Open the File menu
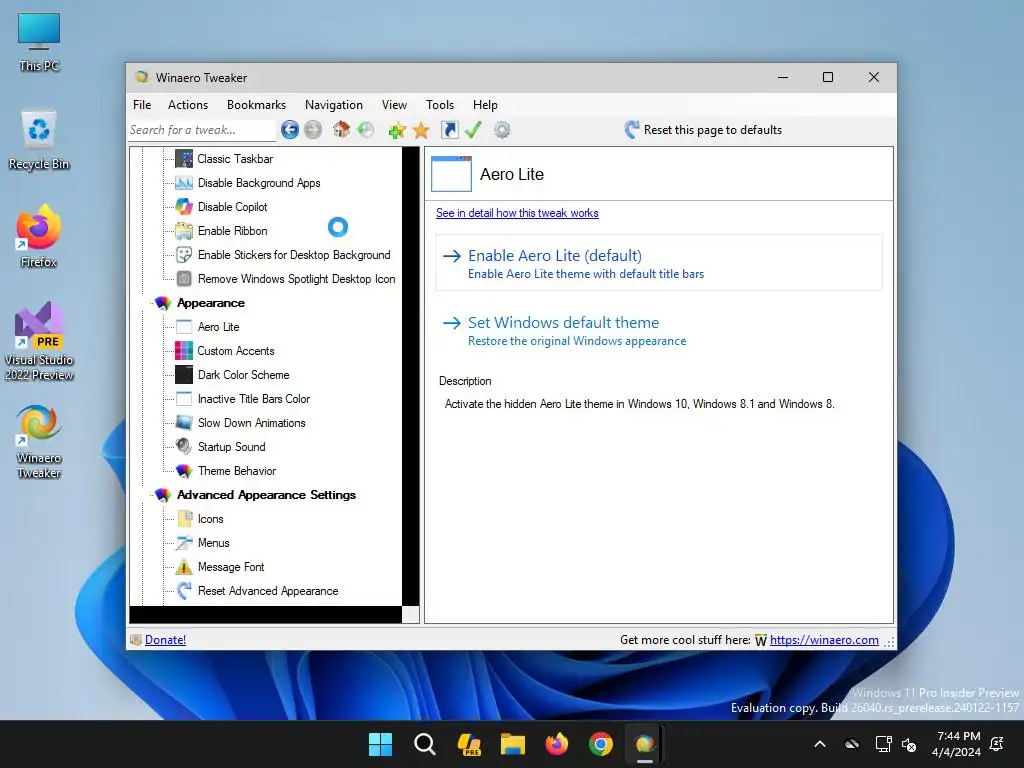Image resolution: width=1024 pixels, height=768 pixels. pos(142,104)
